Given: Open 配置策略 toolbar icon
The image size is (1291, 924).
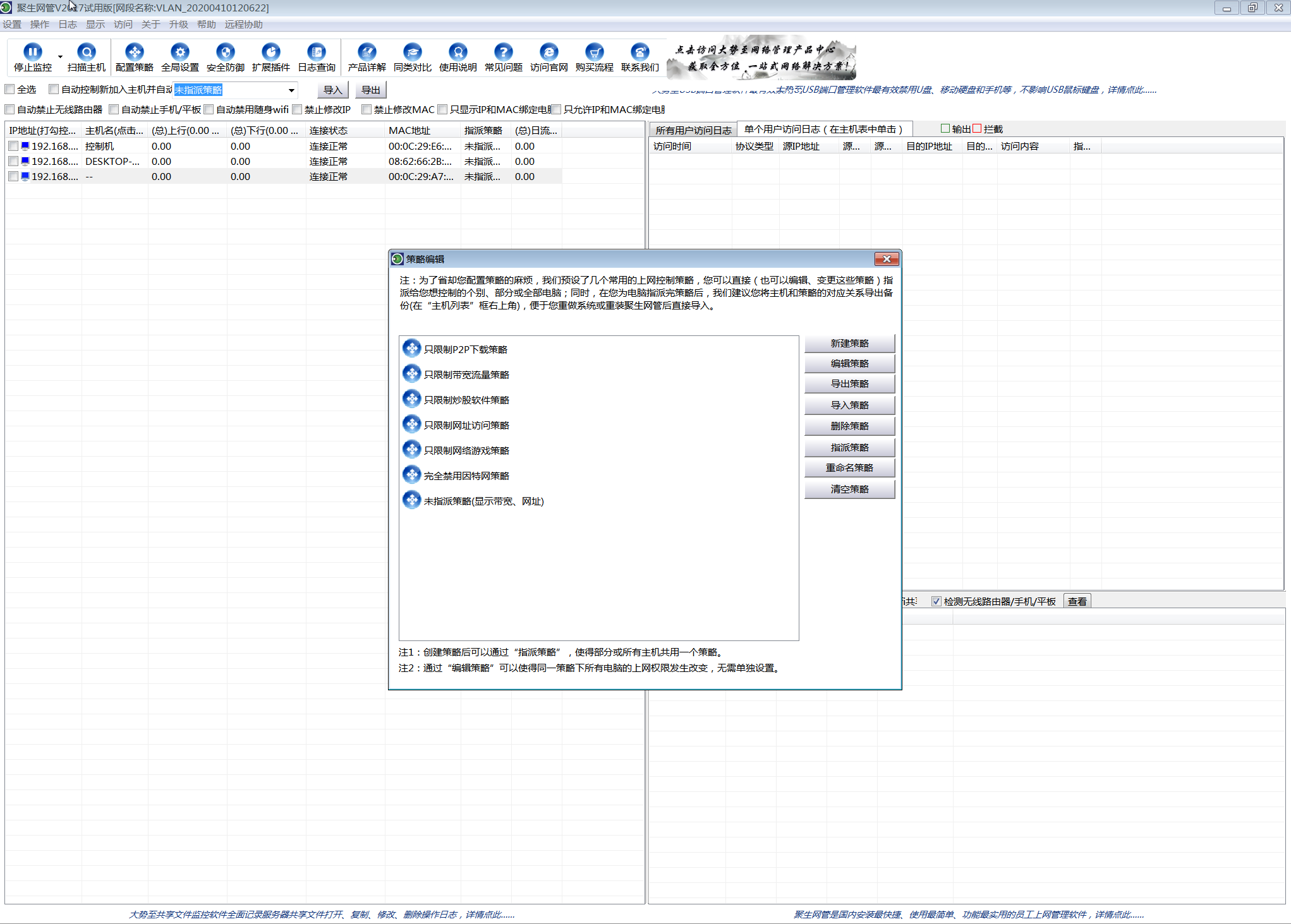Looking at the screenshot, I should [x=134, y=52].
